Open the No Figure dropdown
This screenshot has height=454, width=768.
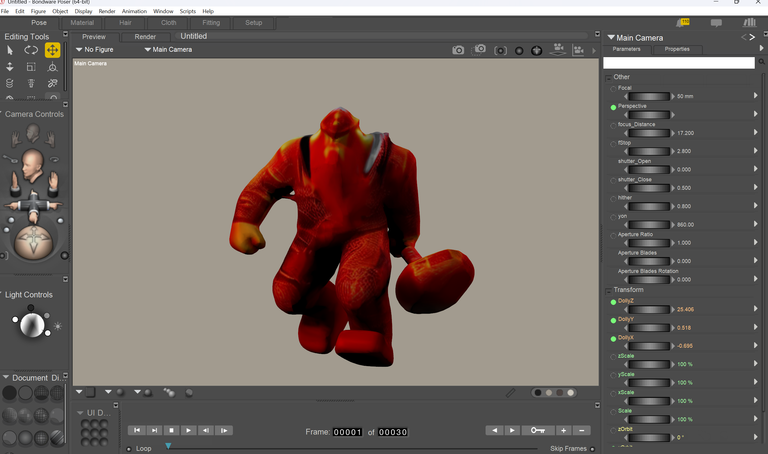tap(95, 49)
